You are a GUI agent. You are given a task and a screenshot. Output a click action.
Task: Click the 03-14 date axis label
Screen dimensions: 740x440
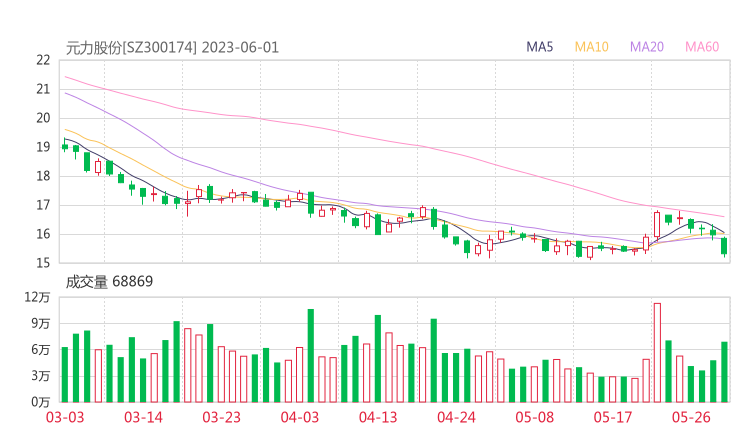pos(143,417)
